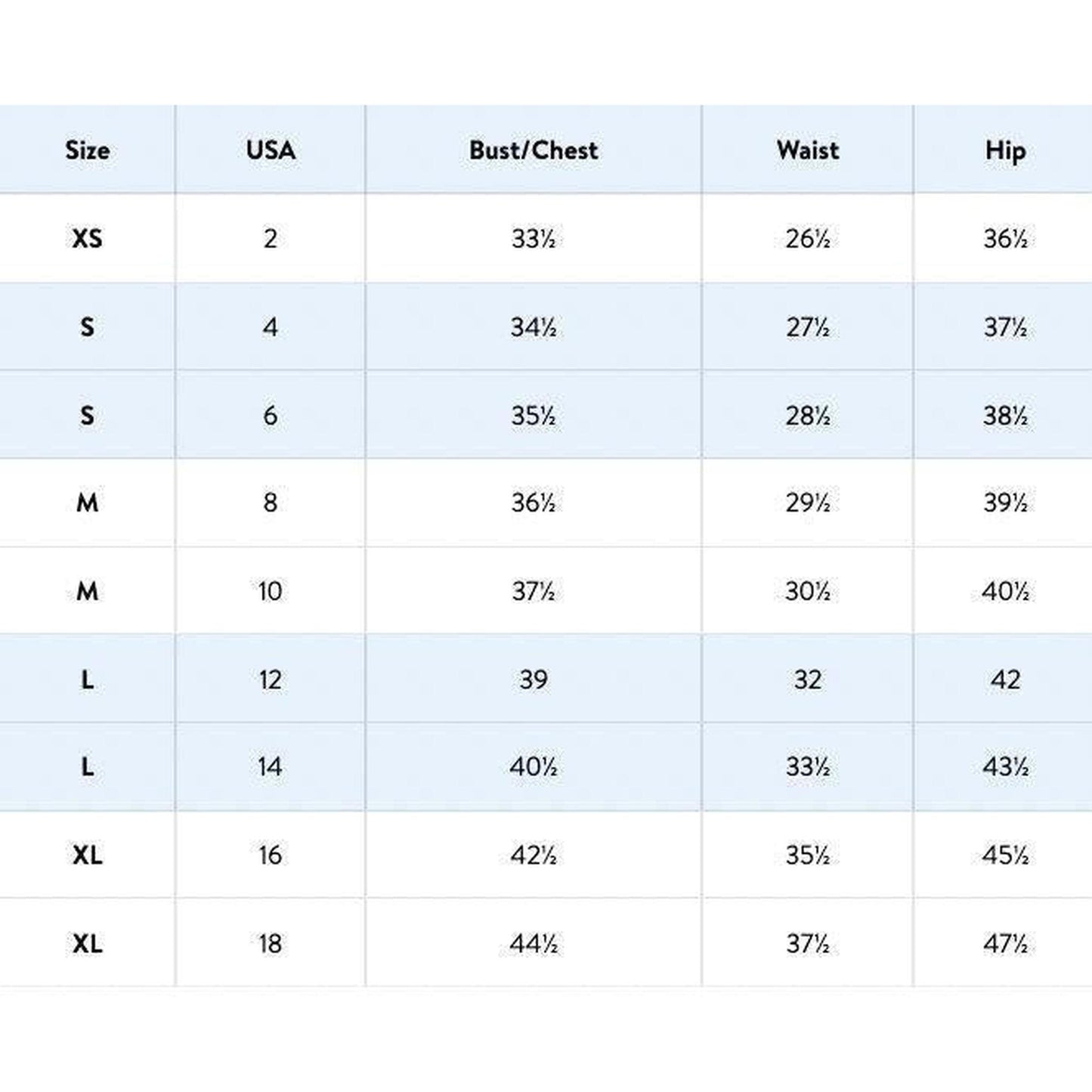The width and height of the screenshot is (1092, 1092).
Task: Select USA size 18 cell
Action: click(x=271, y=944)
